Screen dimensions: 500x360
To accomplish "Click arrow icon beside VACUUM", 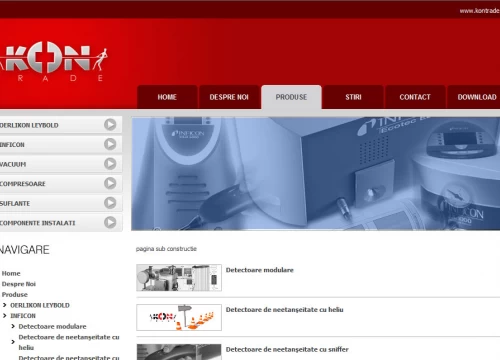I will click(x=110, y=164).
